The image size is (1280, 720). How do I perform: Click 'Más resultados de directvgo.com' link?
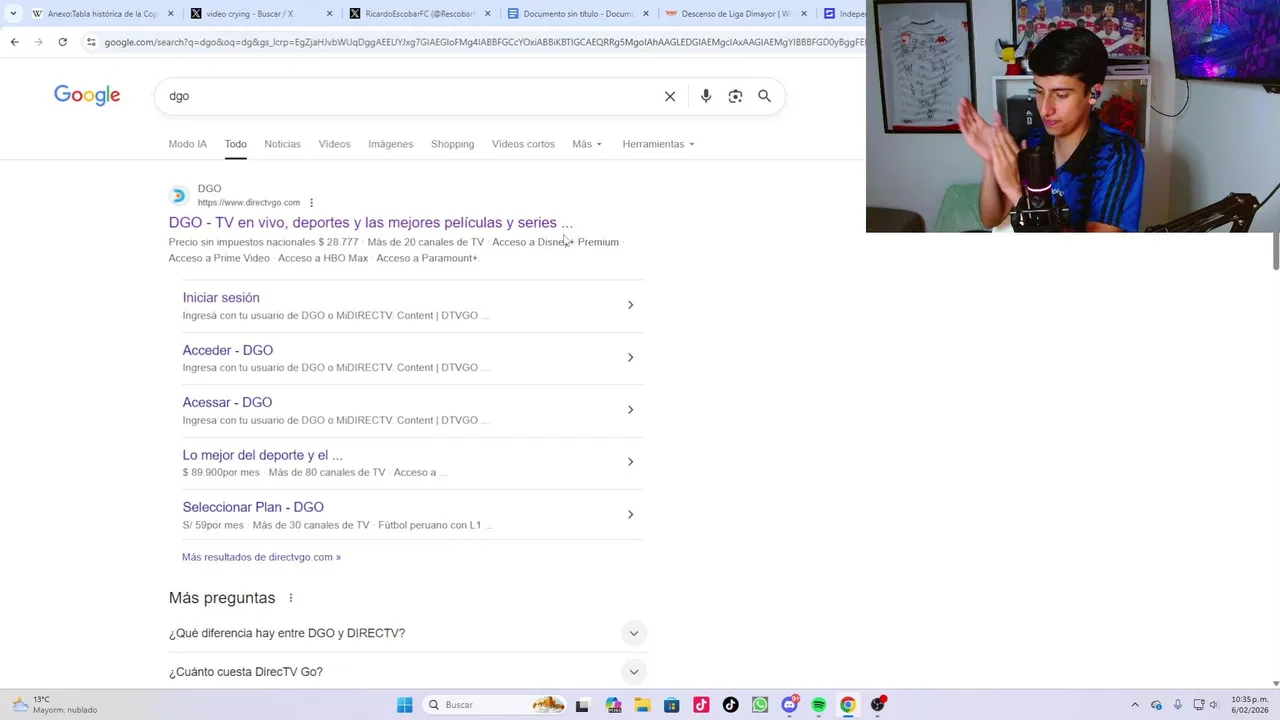coord(261,557)
